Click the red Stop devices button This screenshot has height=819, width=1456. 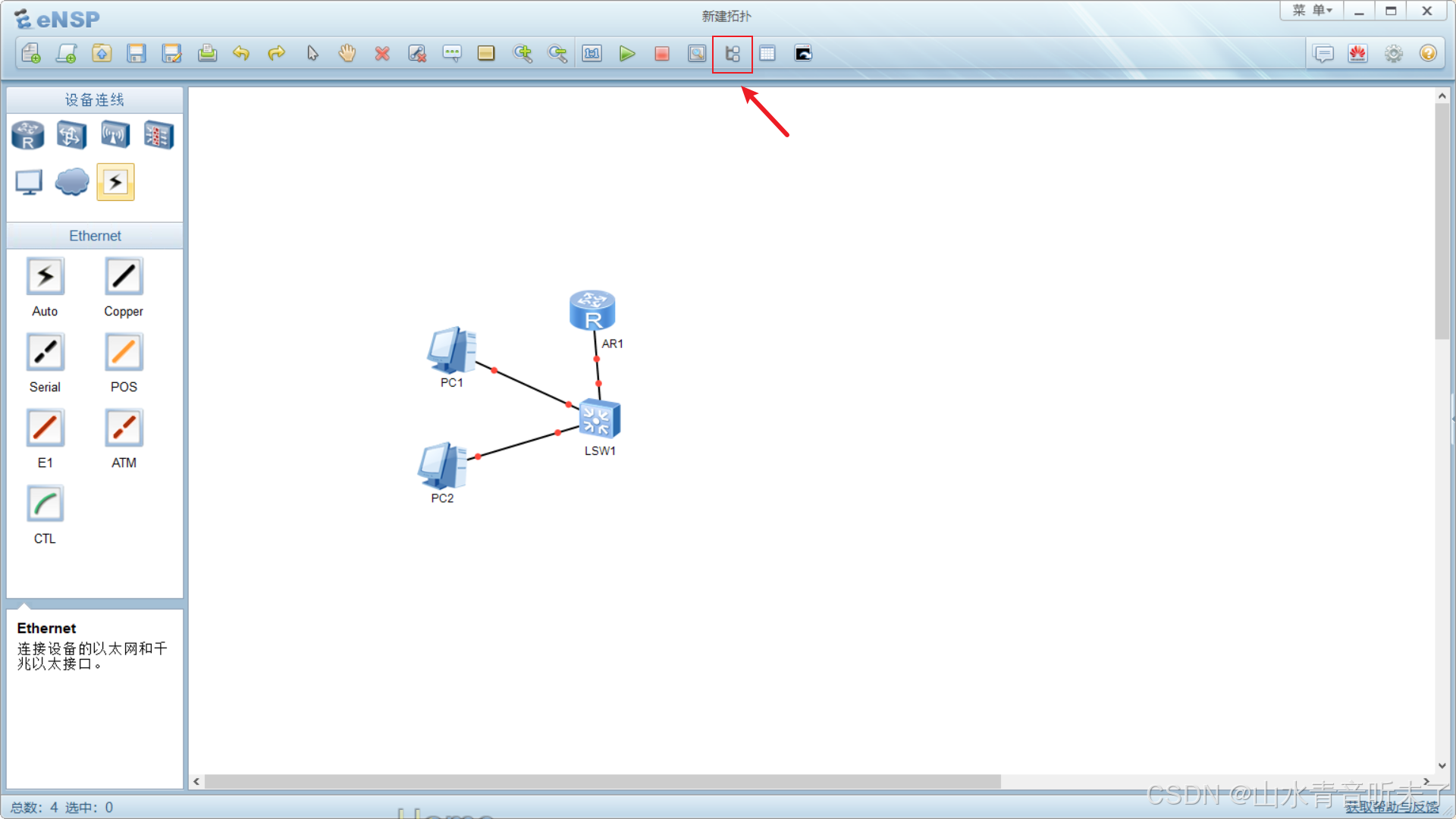[661, 54]
